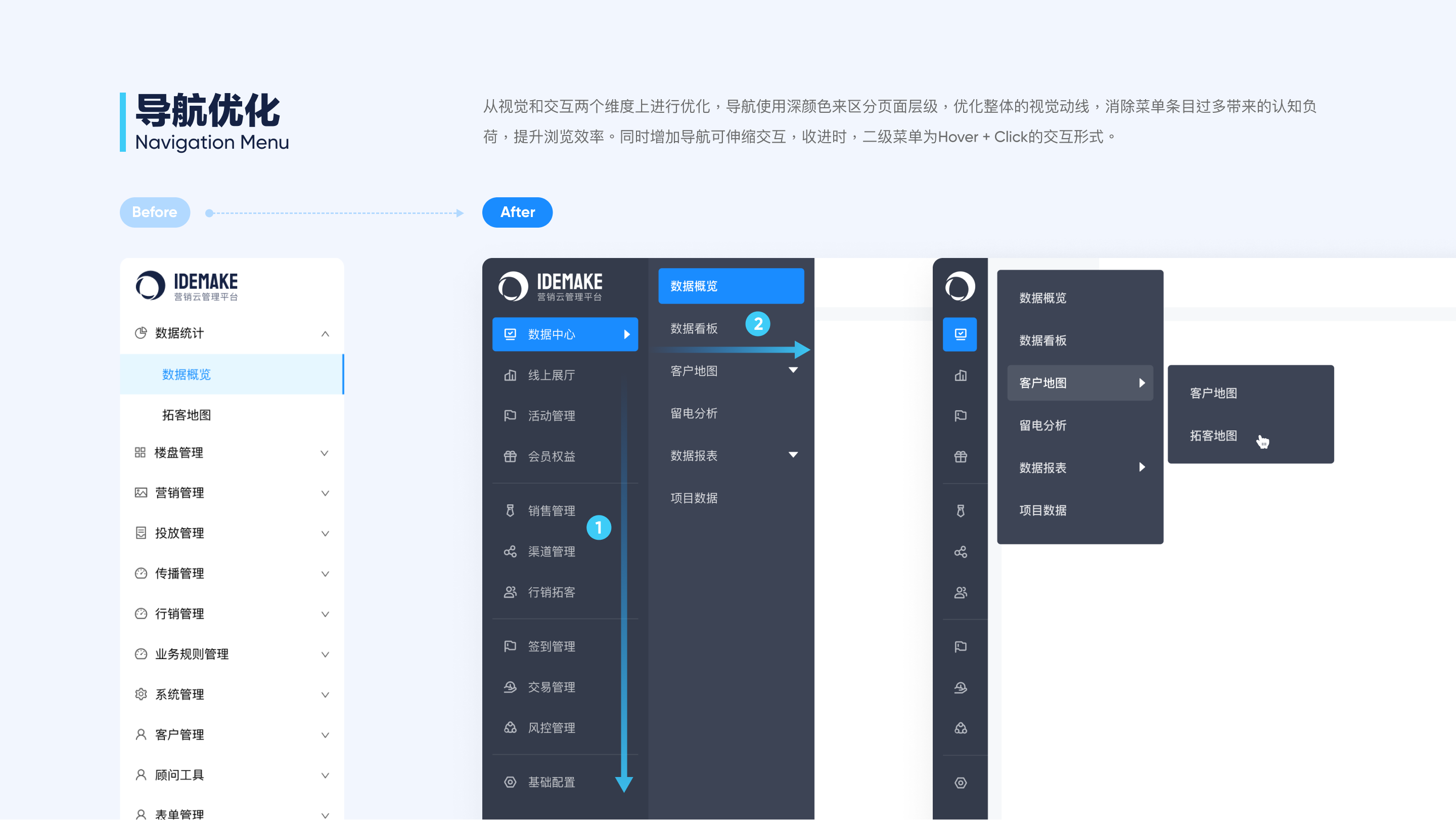Open 数据报表 submenu arrow in flyout menu
This screenshot has height=820, width=1456.
pos(1142,467)
